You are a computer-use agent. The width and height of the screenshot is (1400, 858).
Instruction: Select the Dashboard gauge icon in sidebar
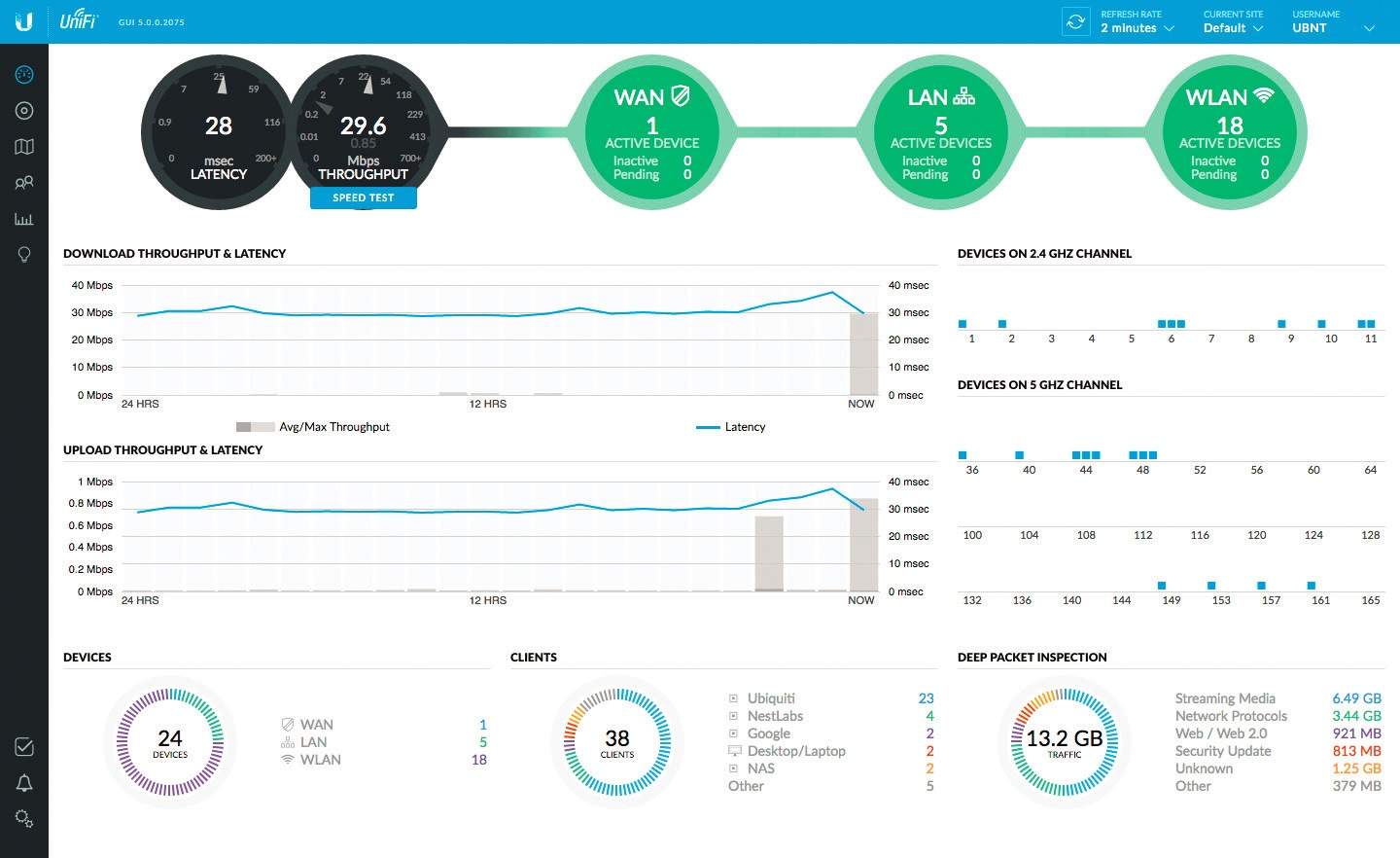24,74
